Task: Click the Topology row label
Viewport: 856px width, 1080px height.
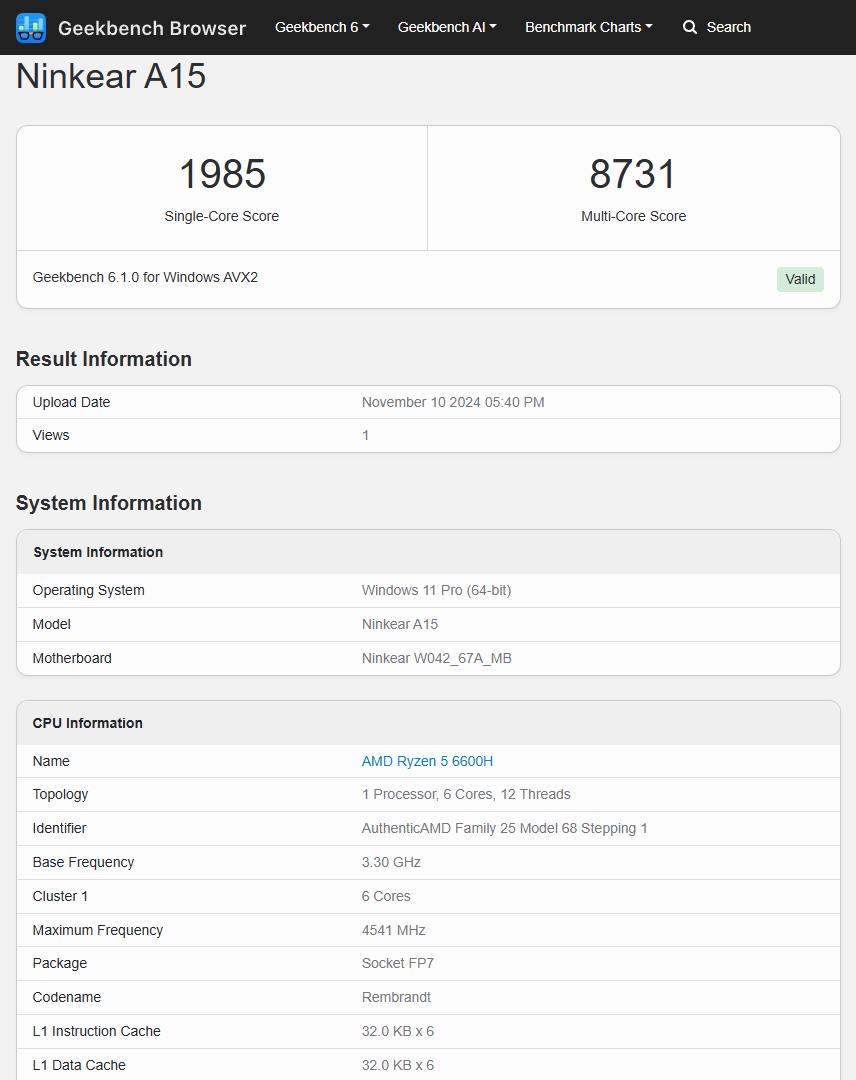Action: pos(60,794)
